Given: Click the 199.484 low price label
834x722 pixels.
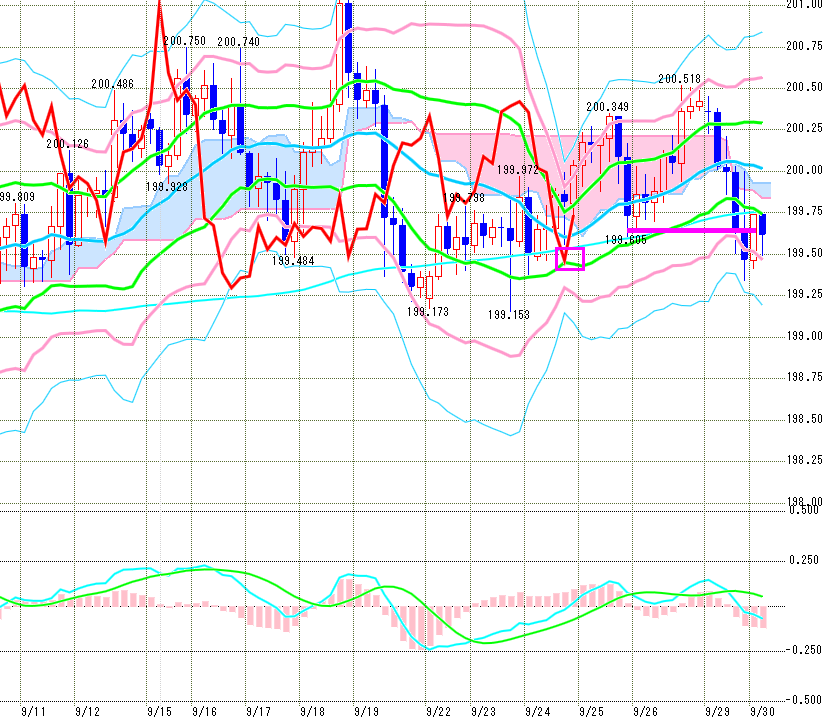Looking at the screenshot, I should pos(293,260).
